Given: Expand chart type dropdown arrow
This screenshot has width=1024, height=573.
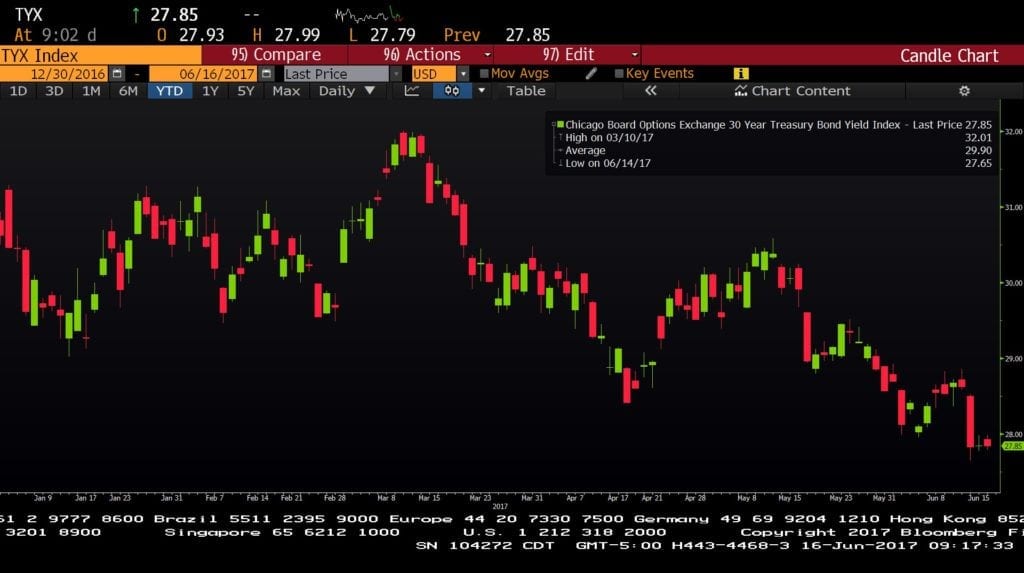Looking at the screenshot, I should [x=482, y=91].
